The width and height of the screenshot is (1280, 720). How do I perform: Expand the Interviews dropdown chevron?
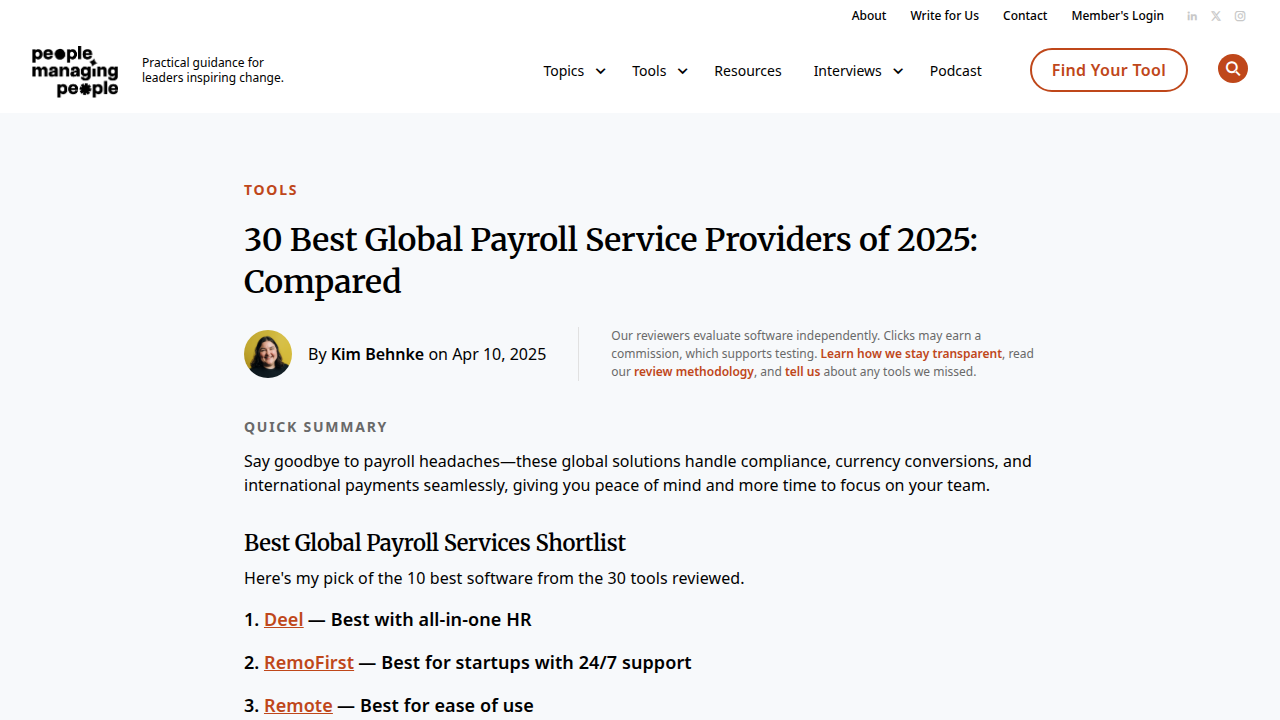[x=897, y=71]
